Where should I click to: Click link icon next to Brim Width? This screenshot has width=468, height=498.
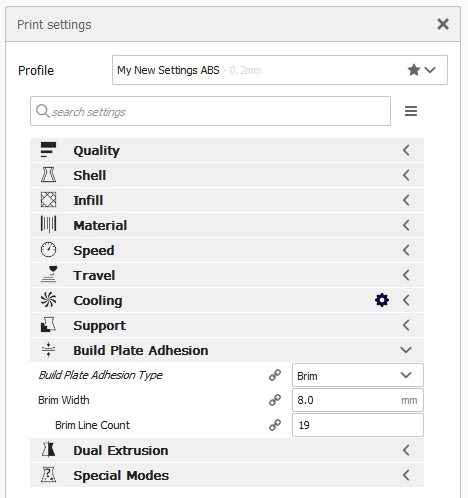click(x=275, y=400)
